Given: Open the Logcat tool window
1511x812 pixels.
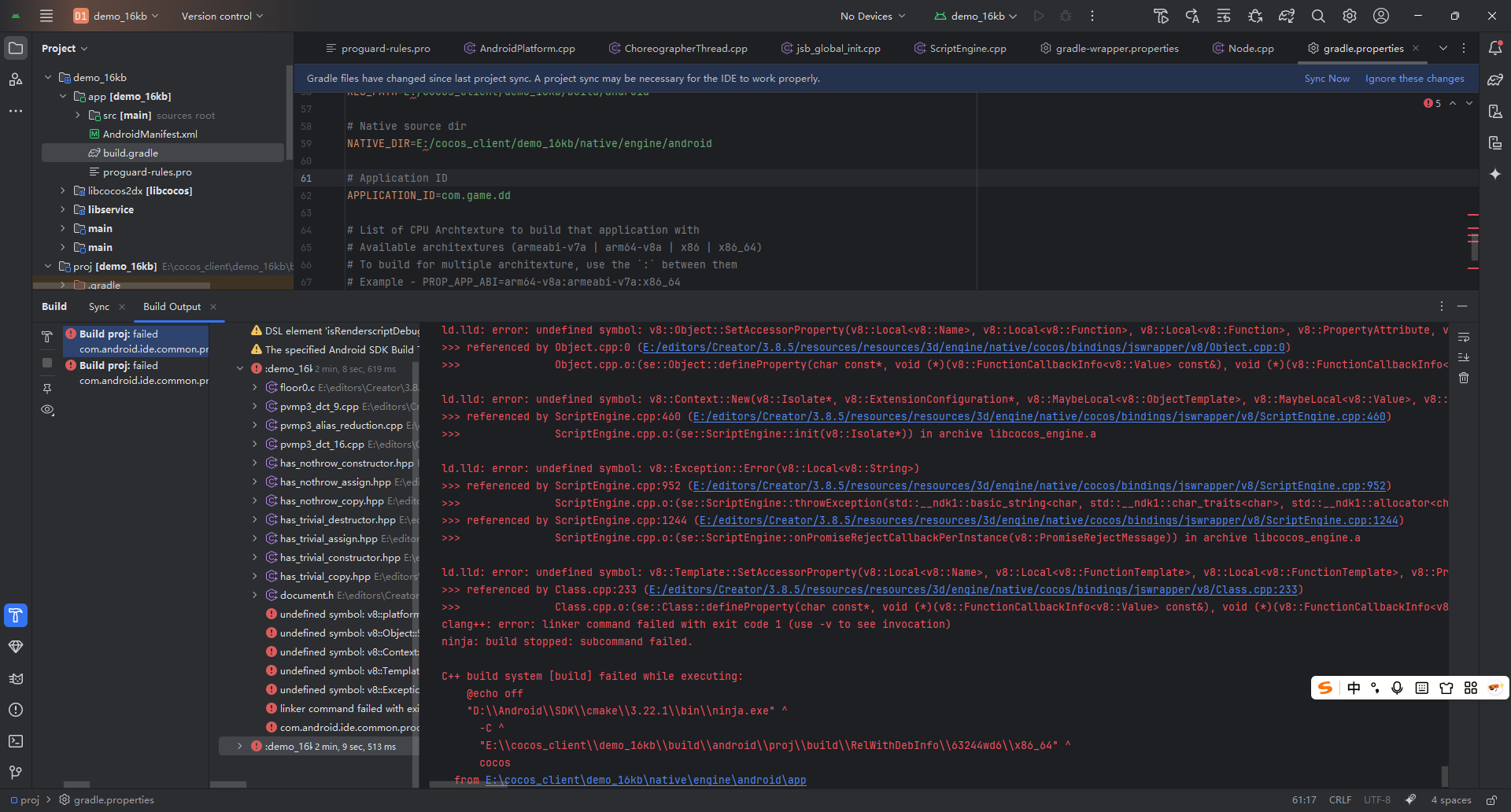Looking at the screenshot, I should 16,678.
